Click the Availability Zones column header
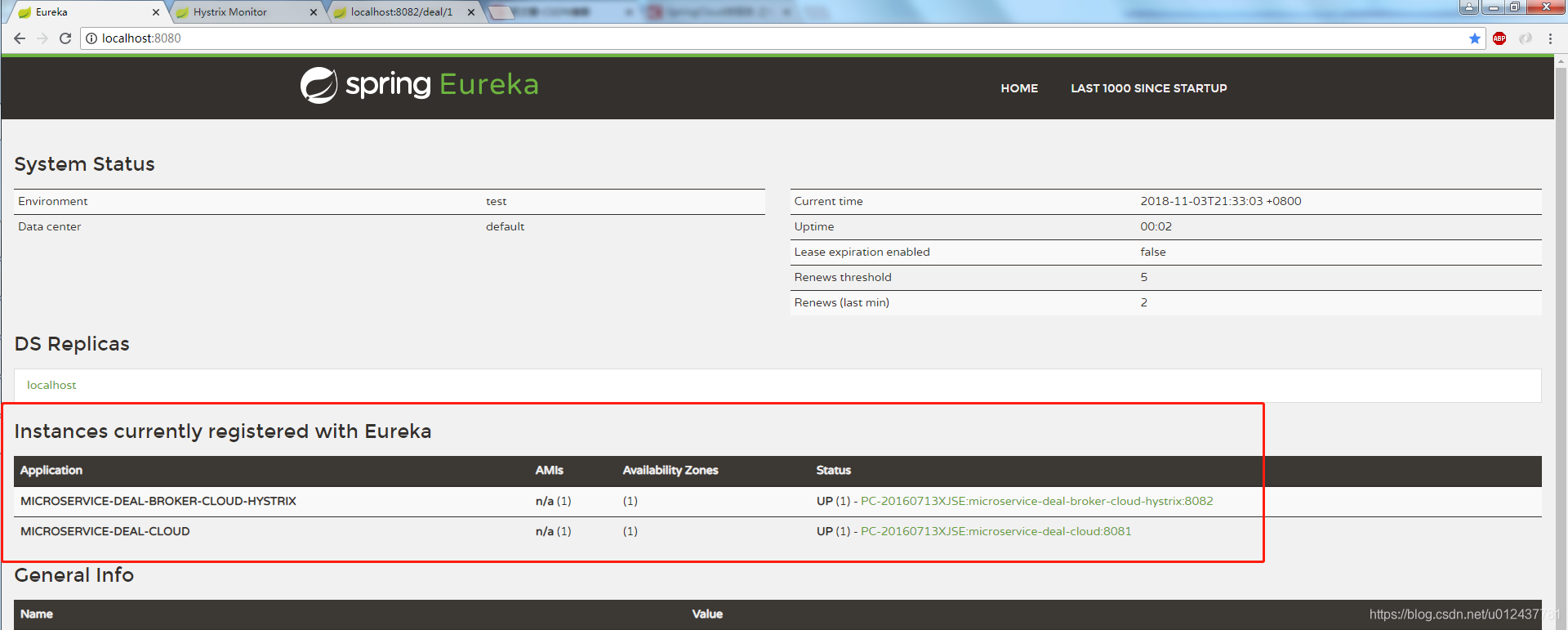This screenshot has width=1568, height=630. click(x=670, y=471)
